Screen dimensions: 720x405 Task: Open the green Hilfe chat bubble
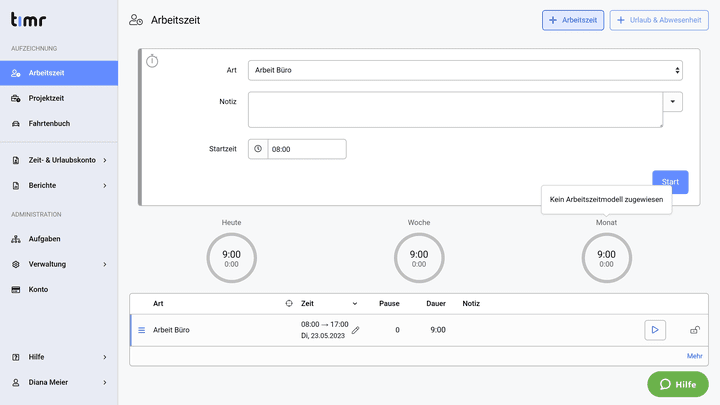(678, 384)
